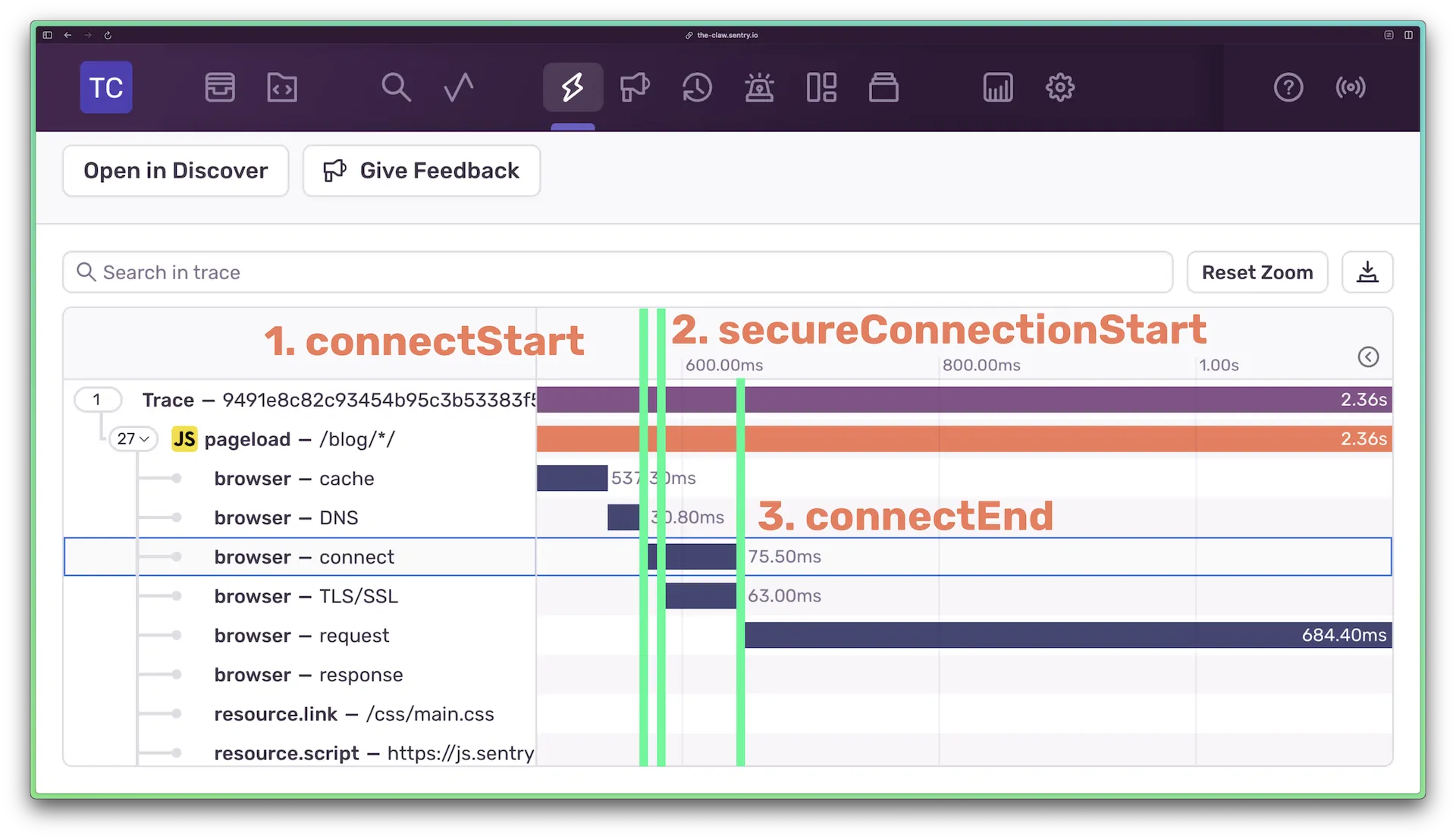
Task: Open the Discover trend line icon
Action: (x=459, y=87)
